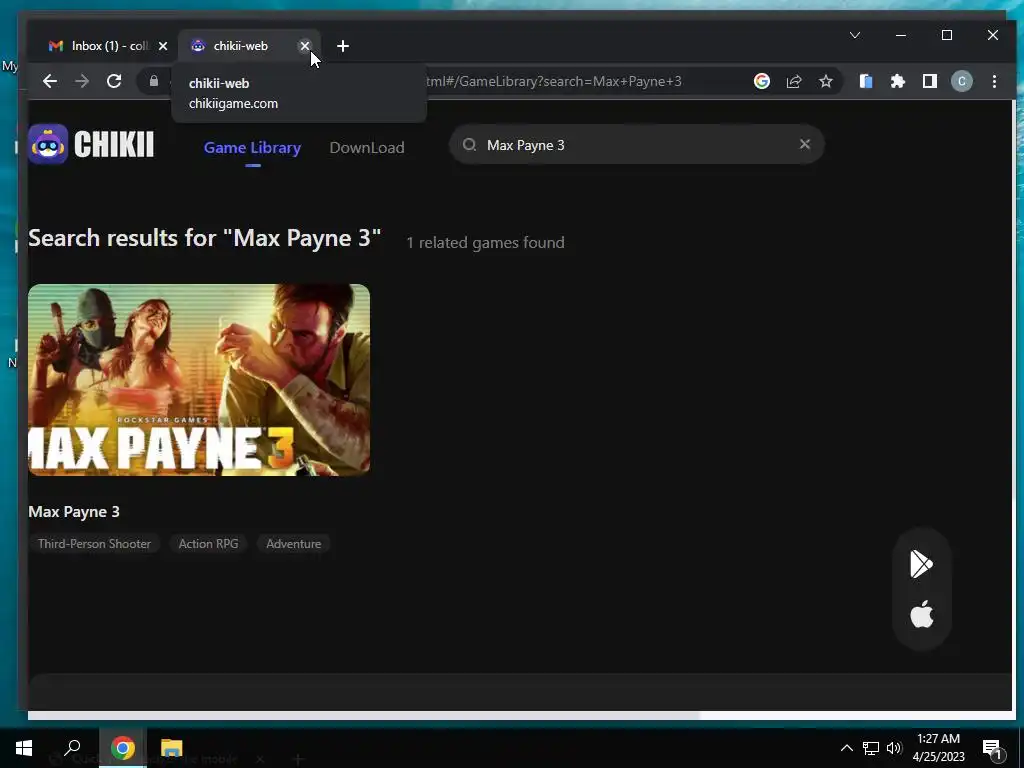Open the tab search dropdown chevron

(x=855, y=35)
